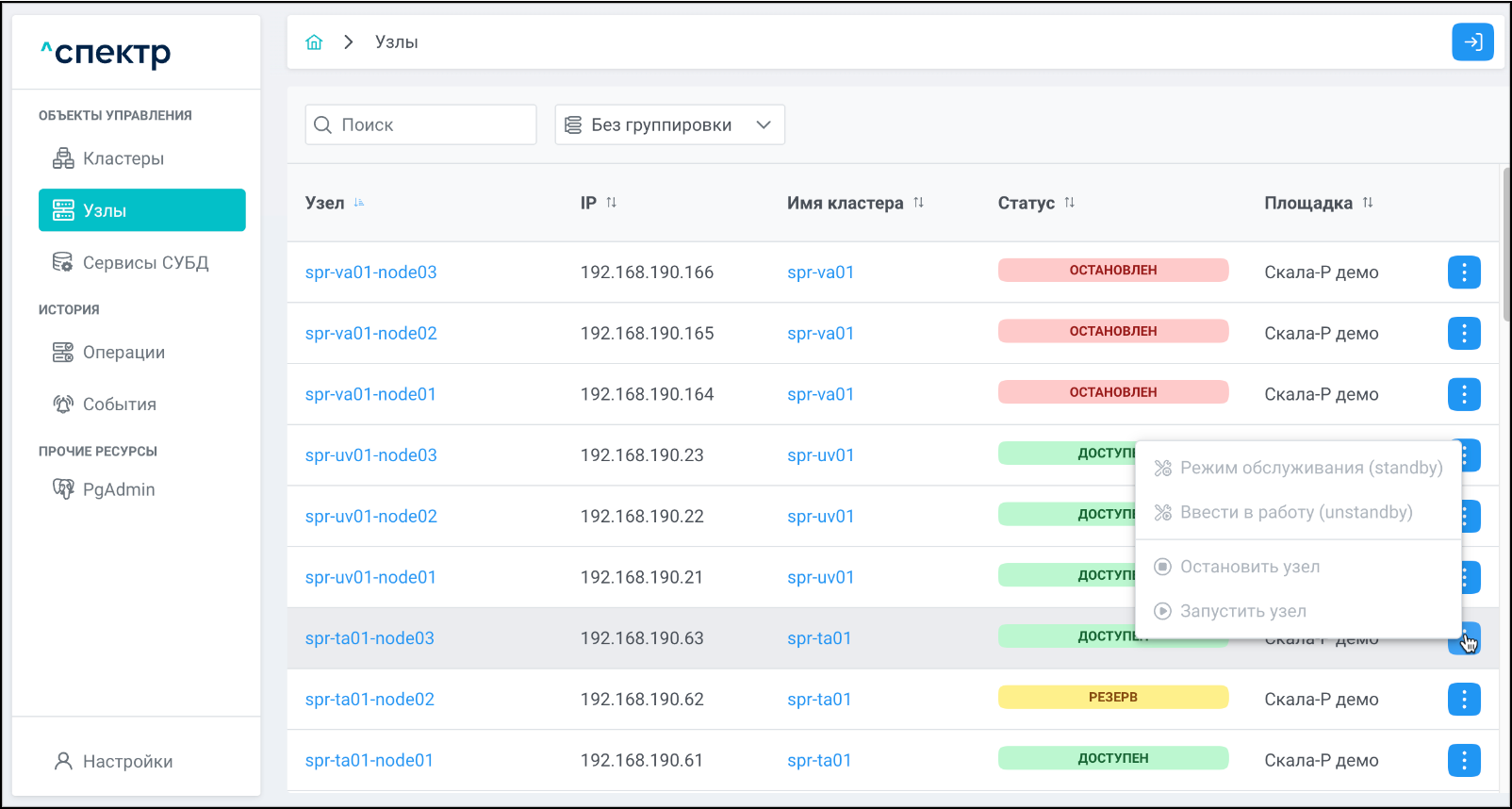This screenshot has height=809, width=1512.
Task: Click the logout icon button
Action: (1471, 42)
